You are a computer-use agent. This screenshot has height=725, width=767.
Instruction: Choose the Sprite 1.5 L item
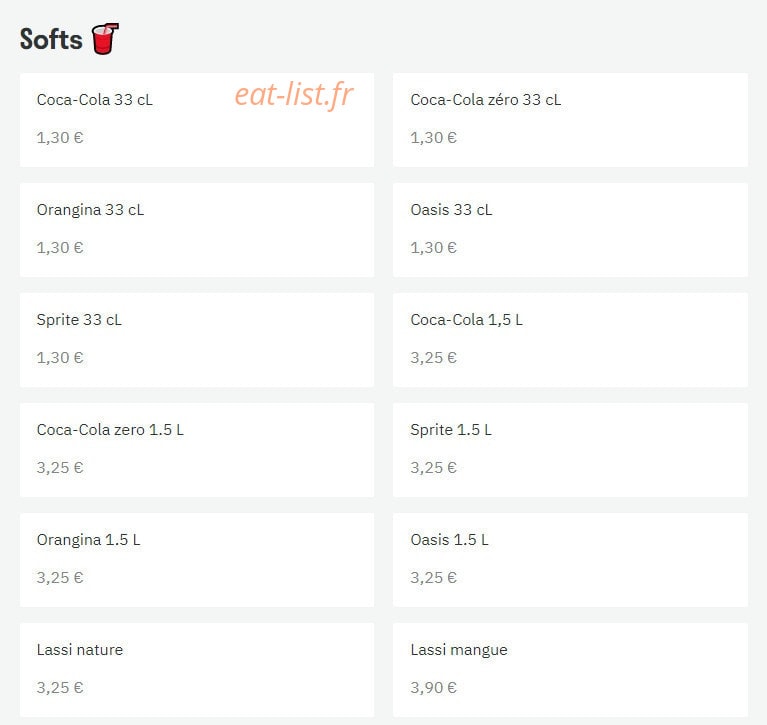(570, 450)
